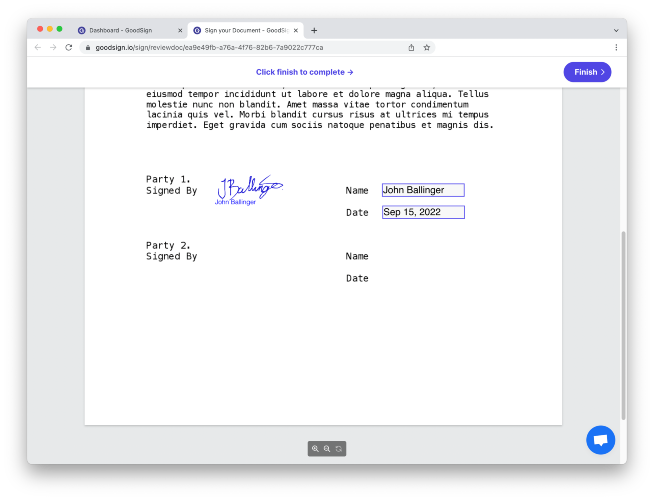Click 'Click finish to complete' text
Image resolution: width=654 pixels, height=500 pixels.
coord(304,72)
